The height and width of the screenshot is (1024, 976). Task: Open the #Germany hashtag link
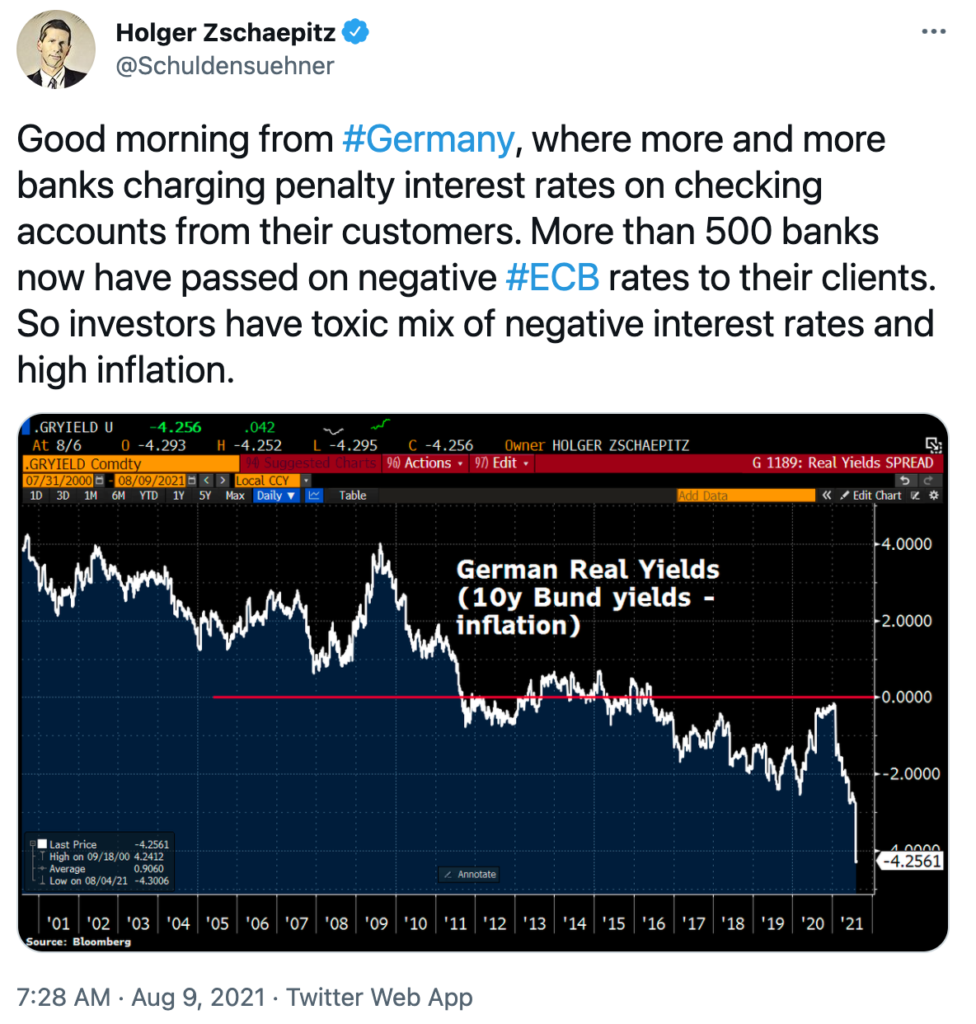(x=429, y=140)
